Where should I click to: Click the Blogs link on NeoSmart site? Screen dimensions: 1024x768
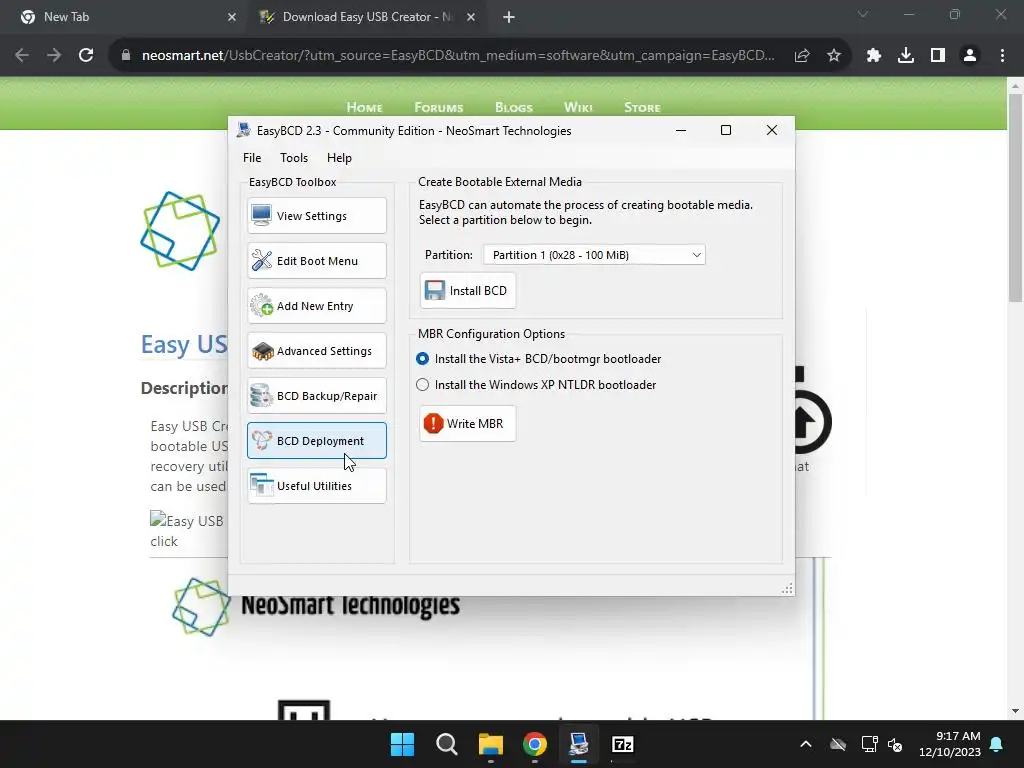[x=514, y=108]
